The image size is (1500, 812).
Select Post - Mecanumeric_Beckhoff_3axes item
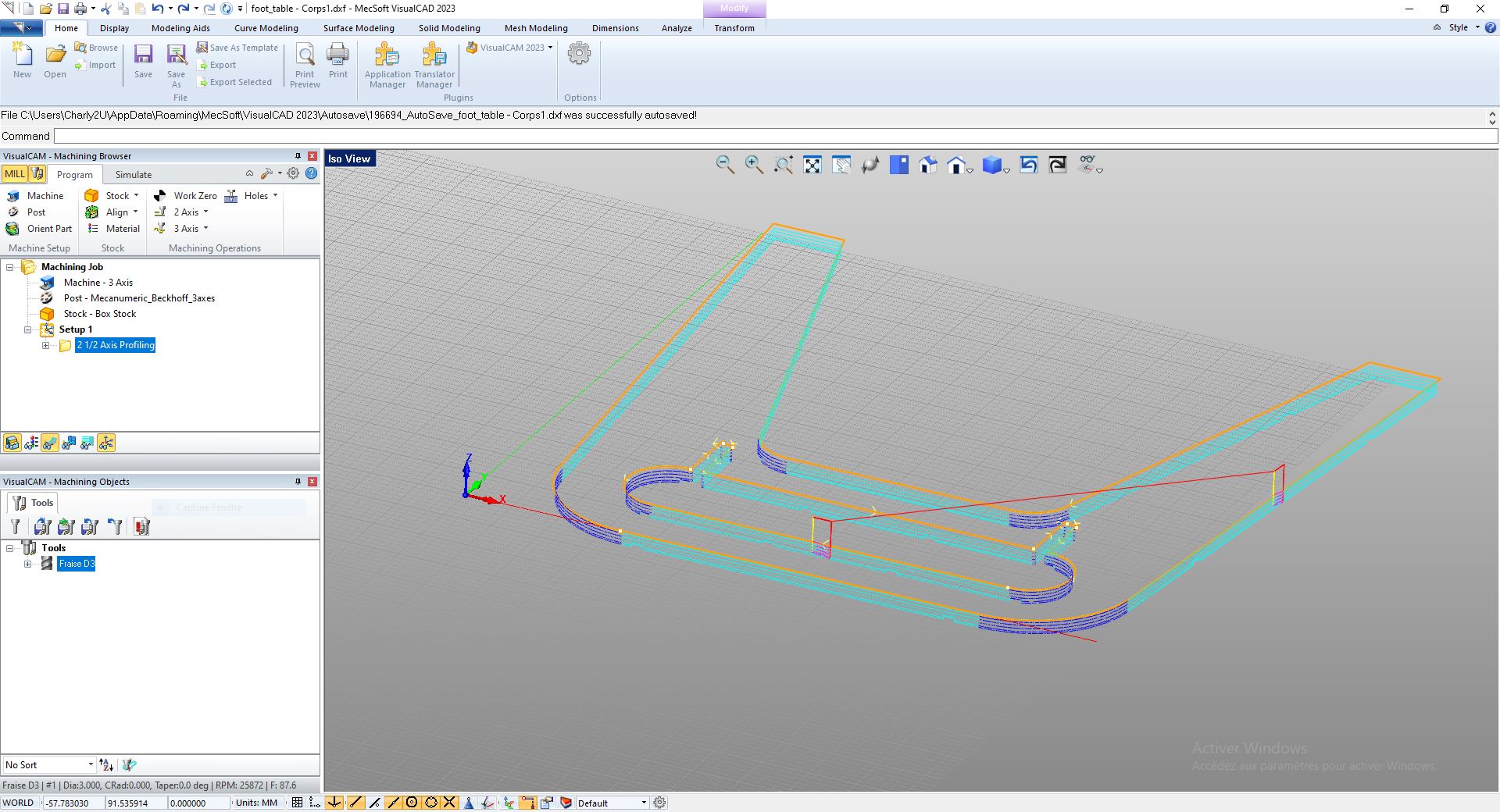[x=139, y=298]
